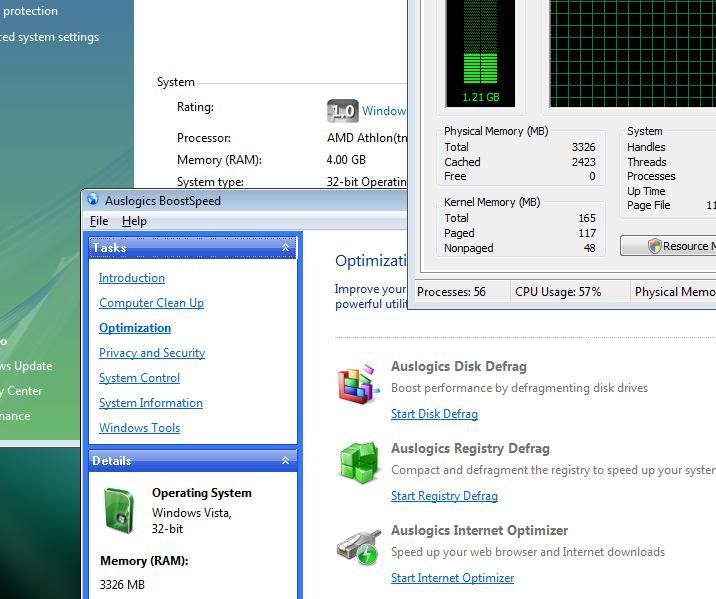Click the Memory (RAM) 4.00 GB value

coord(346,160)
